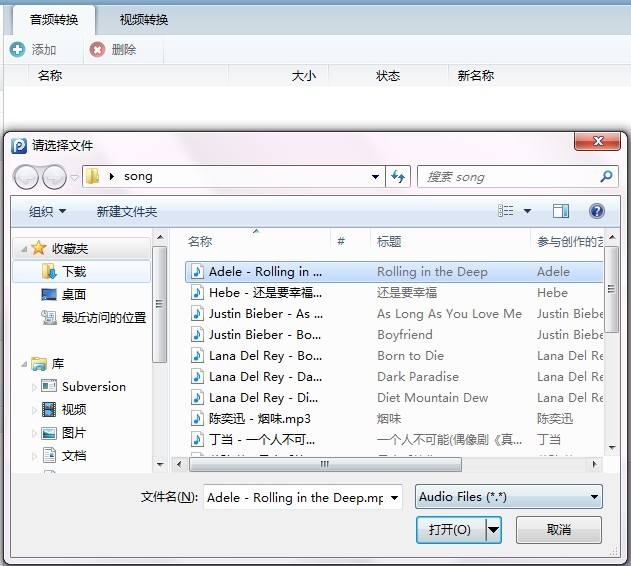Open the 组织 menu
Screen dimensions: 631x566
coord(47,211)
